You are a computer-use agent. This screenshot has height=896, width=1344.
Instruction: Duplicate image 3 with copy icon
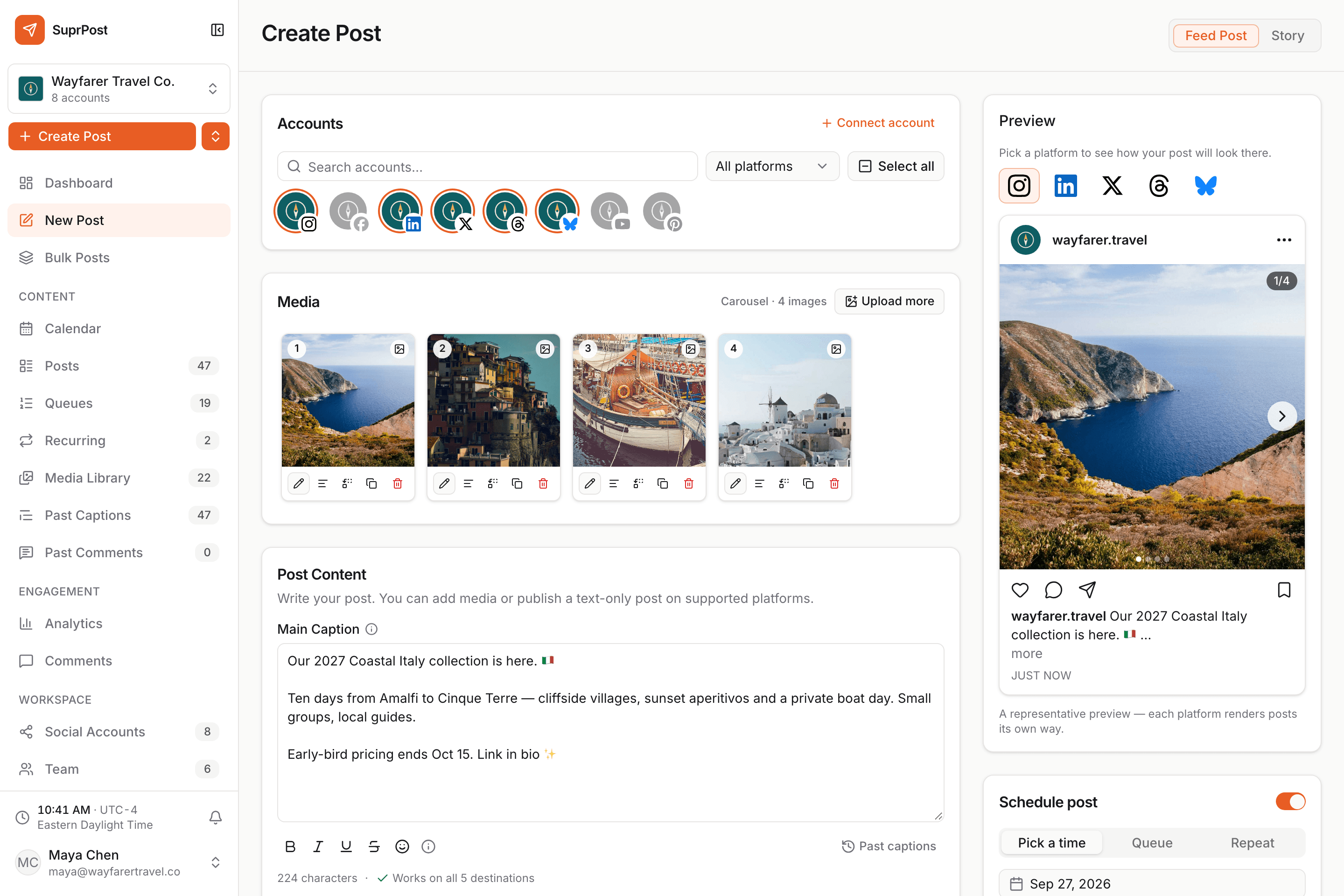663,483
